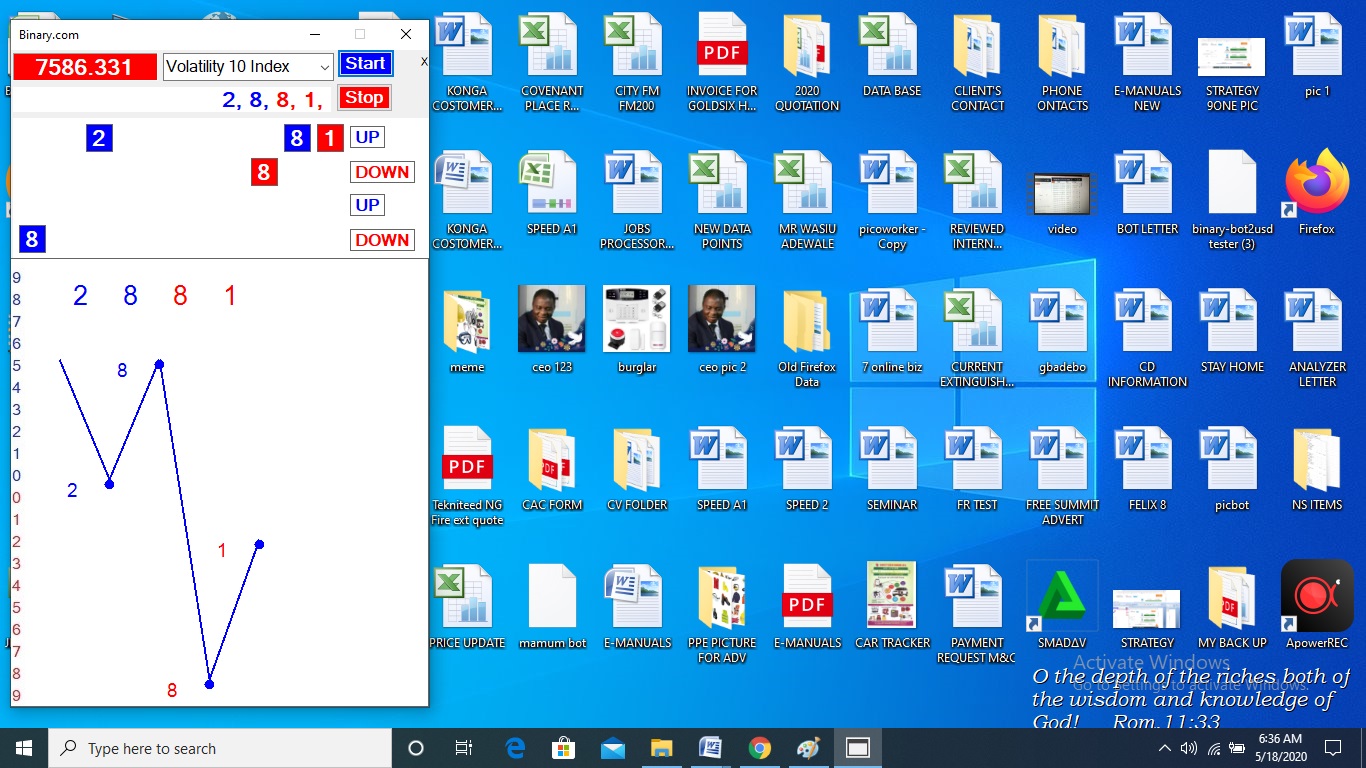
Task: Click the UP button beside the red 1 box
Action: 367,137
